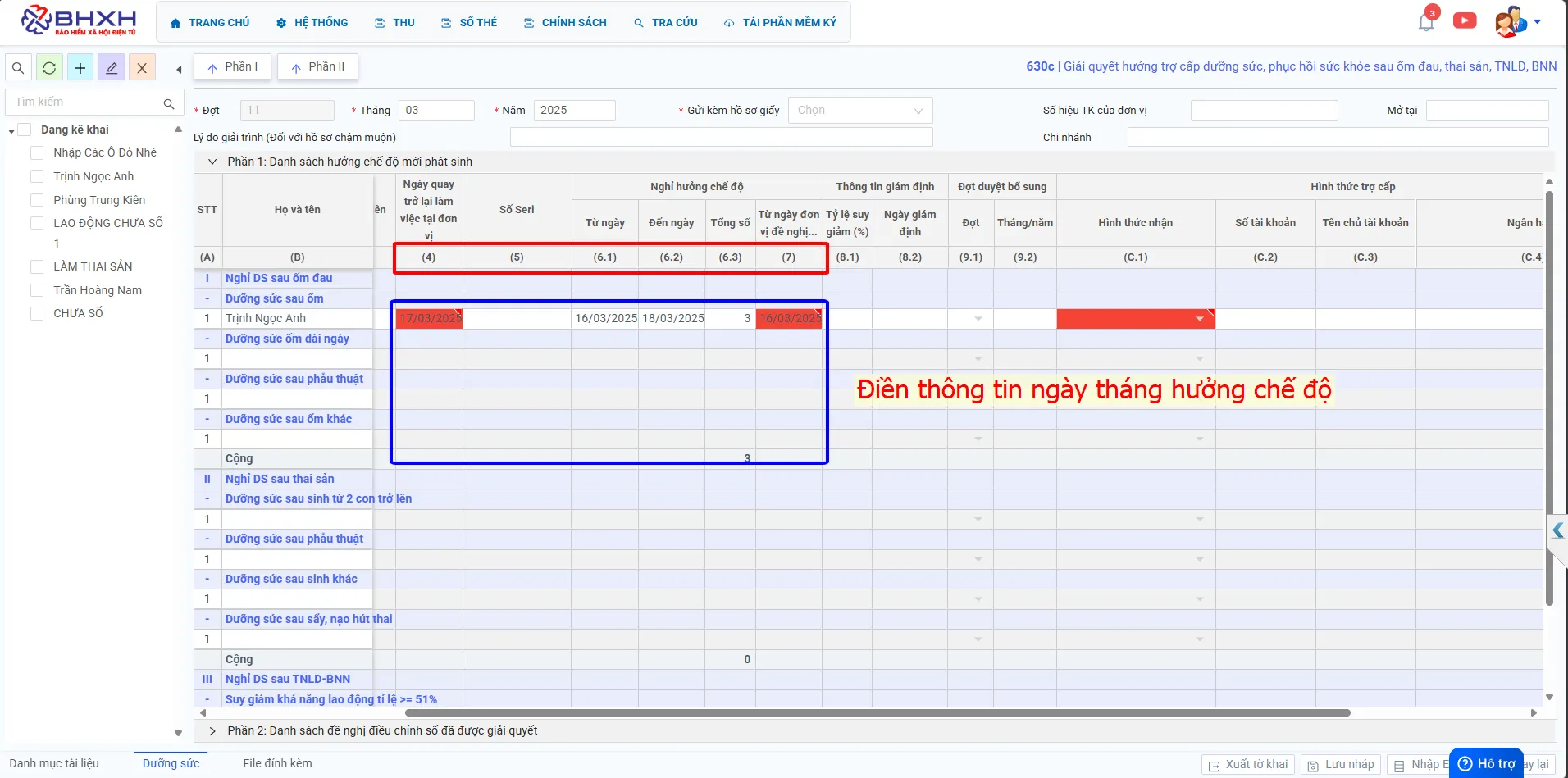Click the Lưu nháp button
Screen dimensions: 1568x778
(1341, 765)
